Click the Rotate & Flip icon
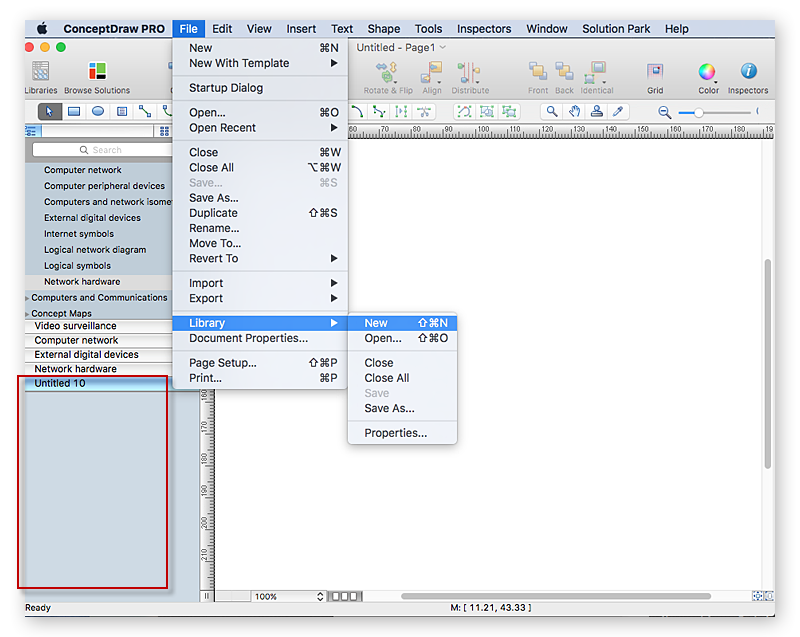 tap(387, 72)
